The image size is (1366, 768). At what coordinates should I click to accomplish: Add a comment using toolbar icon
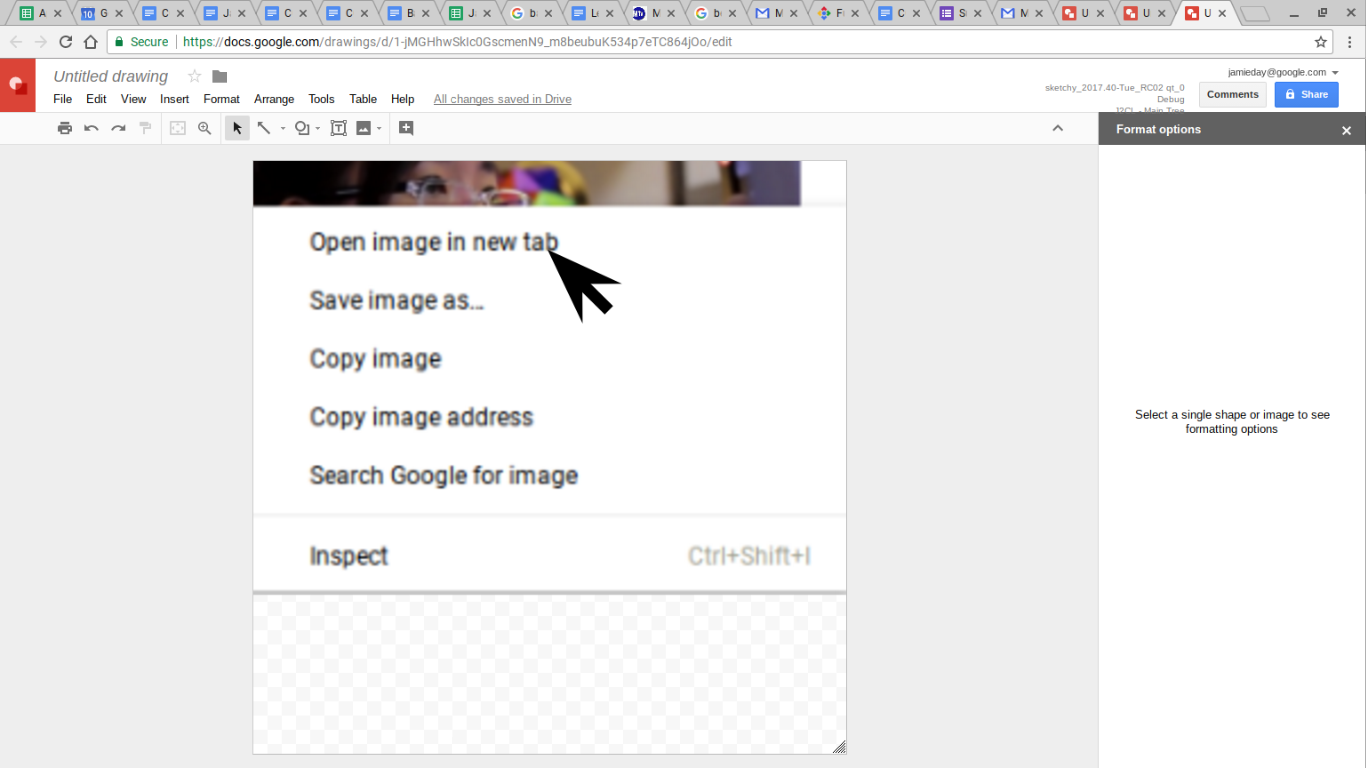pos(406,128)
